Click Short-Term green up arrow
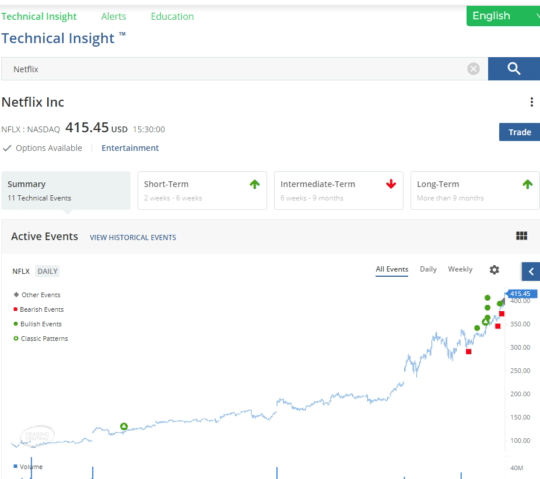This screenshot has width=540, height=479. 255,184
